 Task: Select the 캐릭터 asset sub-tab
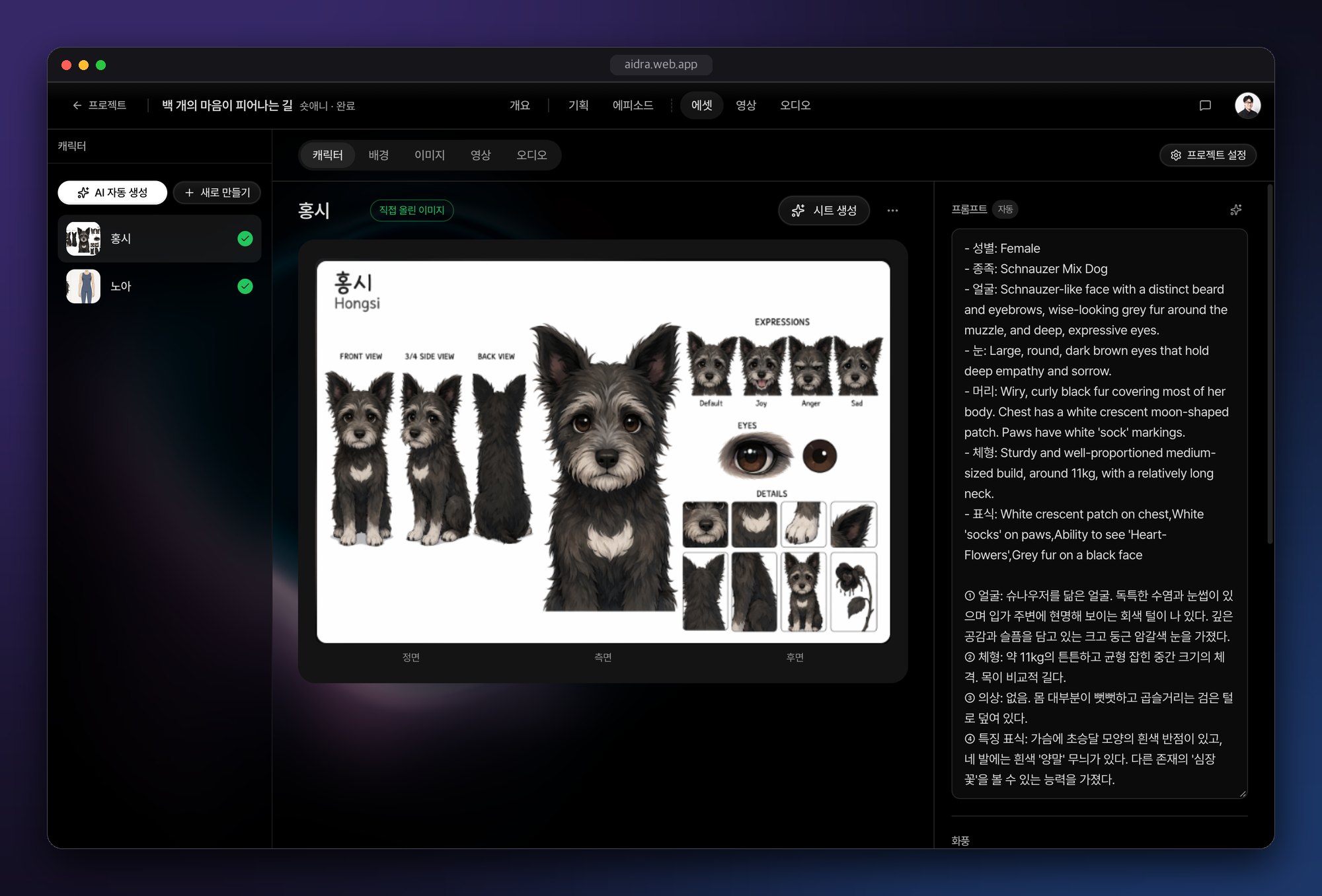click(x=328, y=155)
